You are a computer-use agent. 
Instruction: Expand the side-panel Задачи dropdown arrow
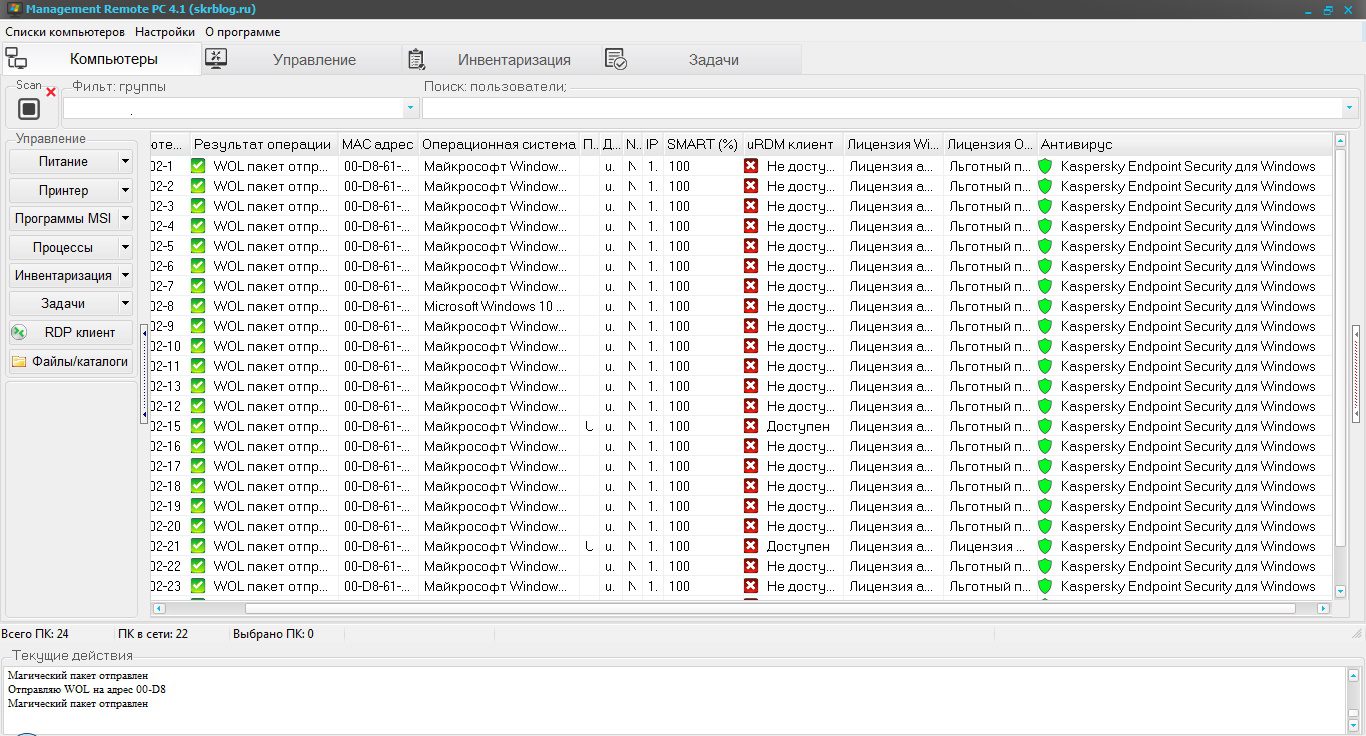click(125, 304)
